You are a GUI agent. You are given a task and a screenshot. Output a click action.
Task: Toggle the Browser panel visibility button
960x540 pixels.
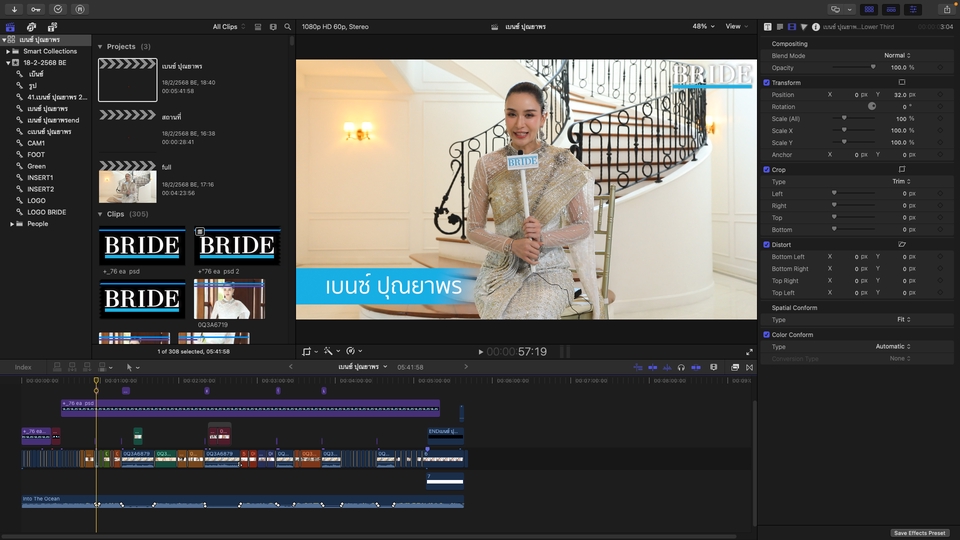[869, 9]
